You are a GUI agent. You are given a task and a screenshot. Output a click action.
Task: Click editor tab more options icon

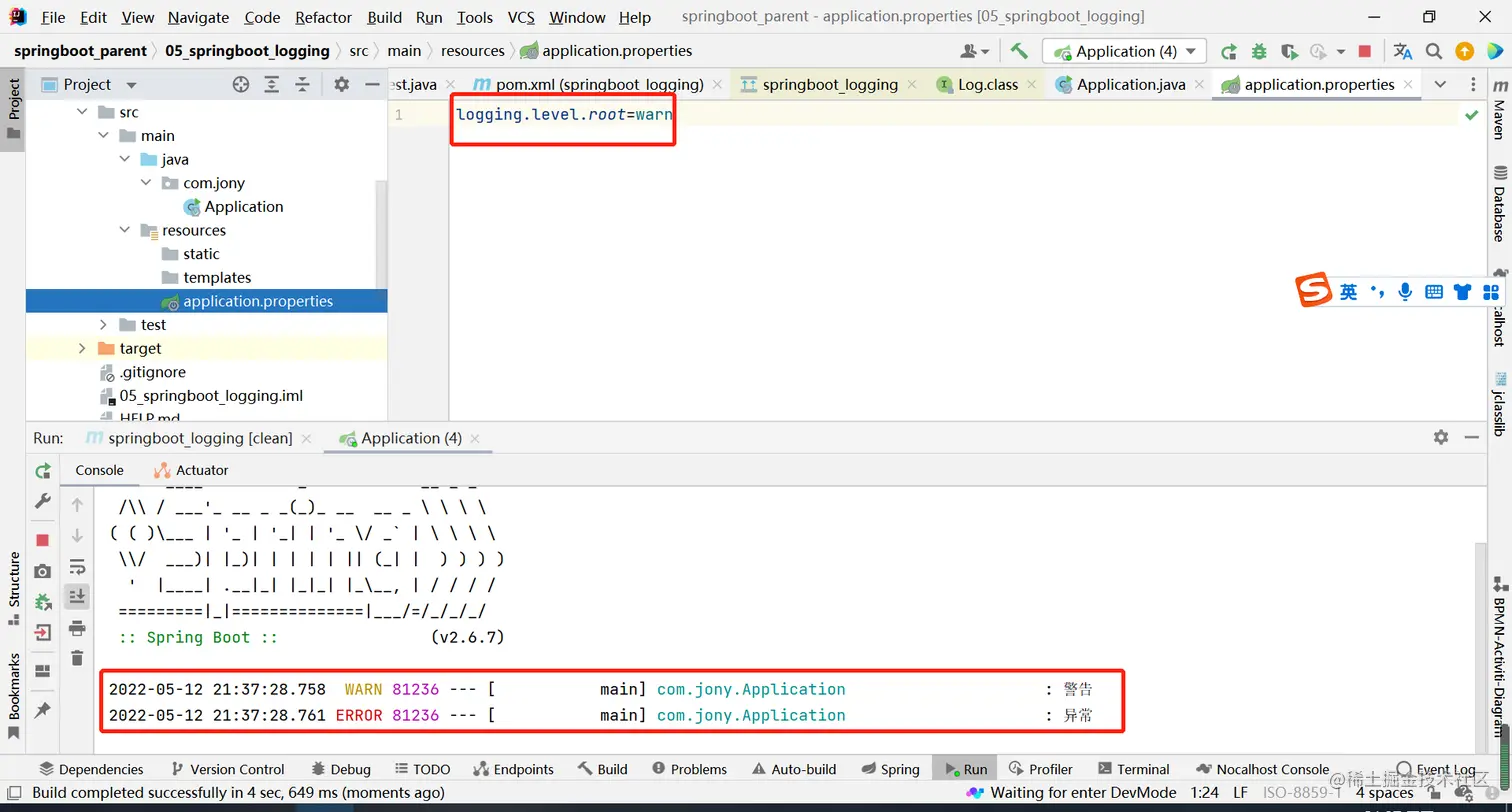tap(1473, 85)
